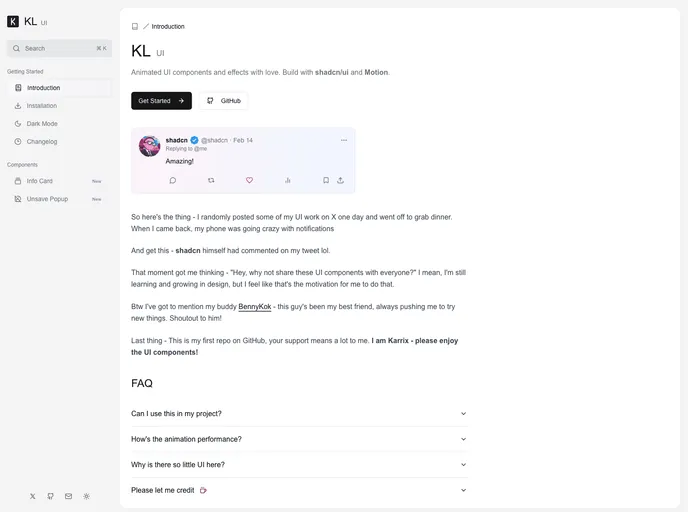
Task: Click the email envelope icon in sidebar
Action: [x=69, y=496]
